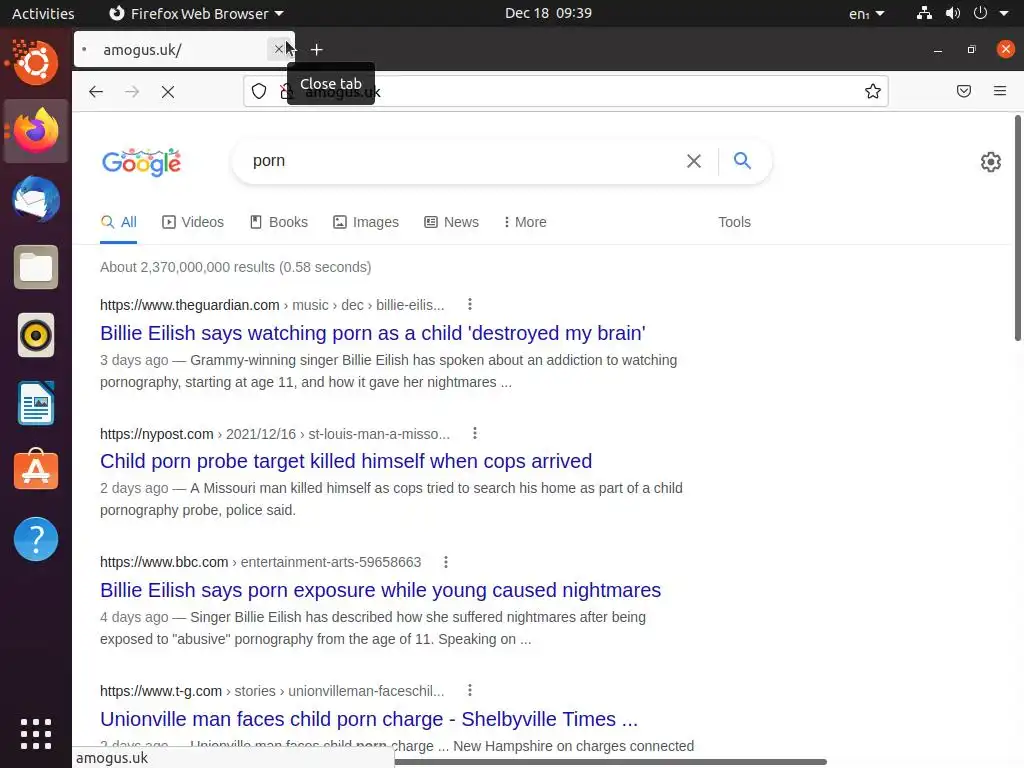This screenshot has height=768, width=1024.
Task: Open the Help icon in the dock
Action: pyautogui.click(x=36, y=539)
